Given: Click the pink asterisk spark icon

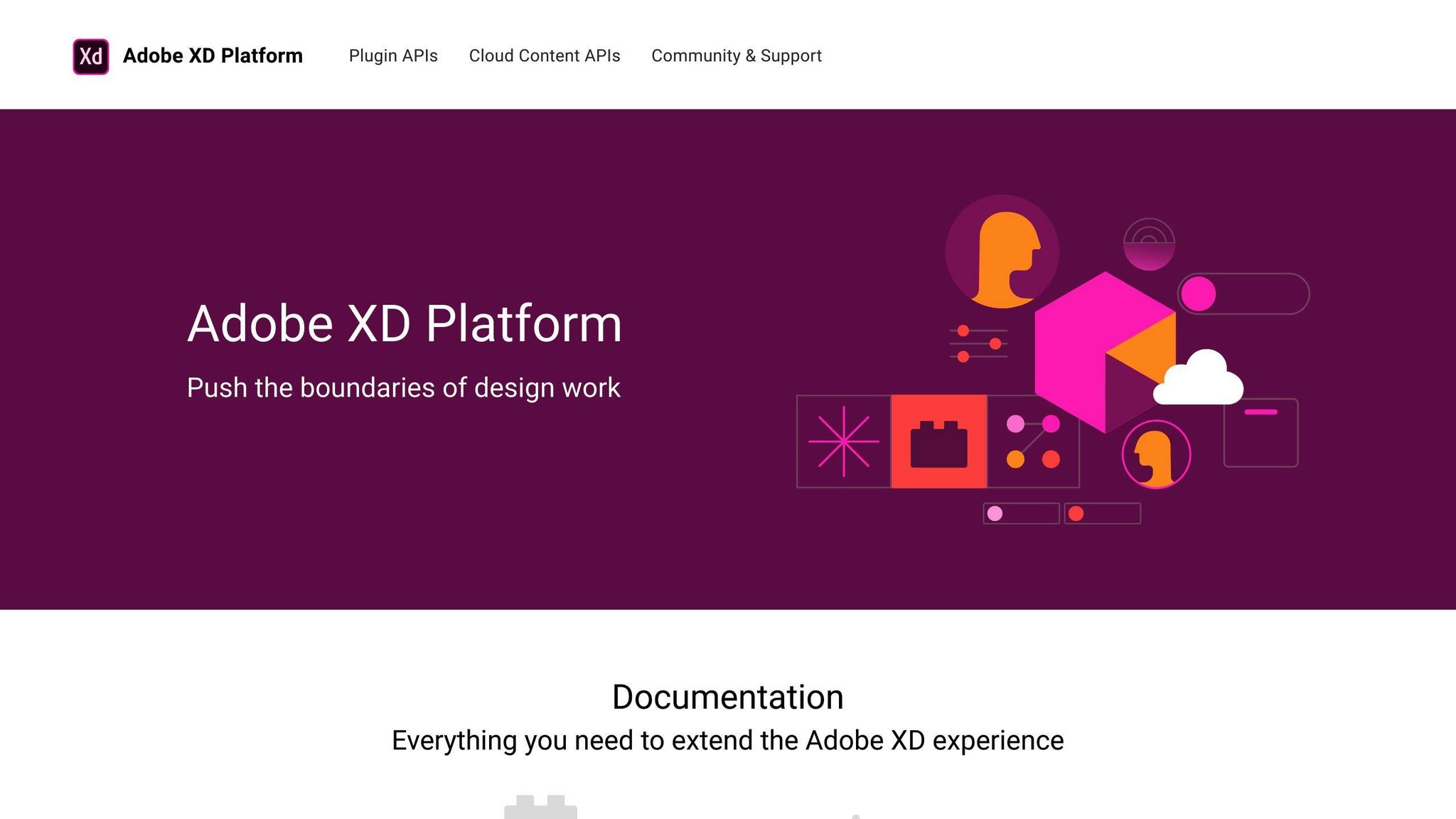Looking at the screenshot, I should pyautogui.click(x=843, y=441).
